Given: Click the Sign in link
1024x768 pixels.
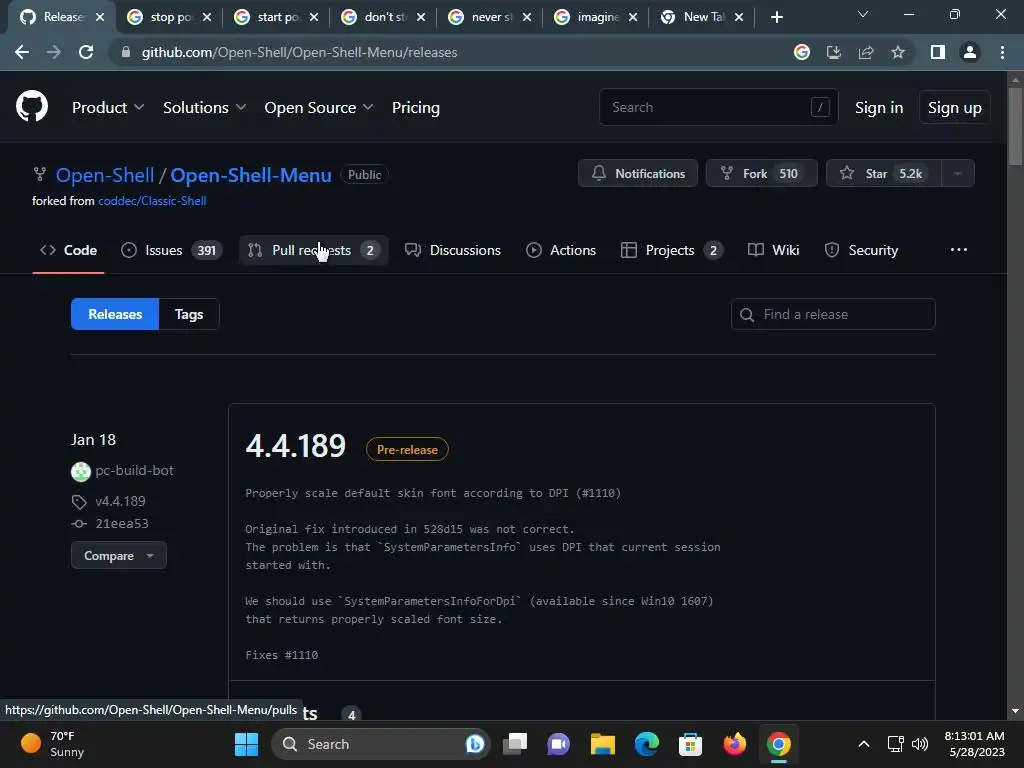Looking at the screenshot, I should [x=879, y=107].
